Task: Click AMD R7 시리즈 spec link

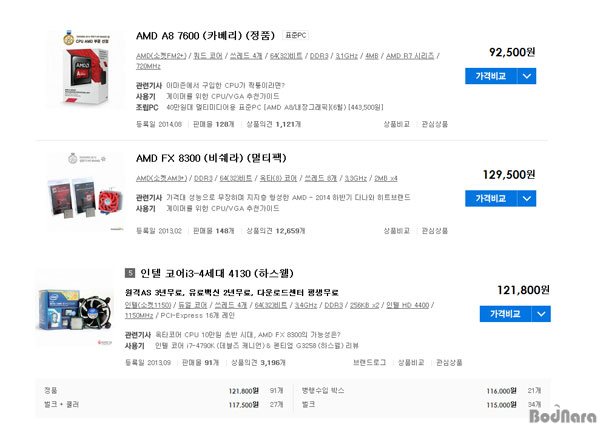Action: pyautogui.click(x=410, y=56)
